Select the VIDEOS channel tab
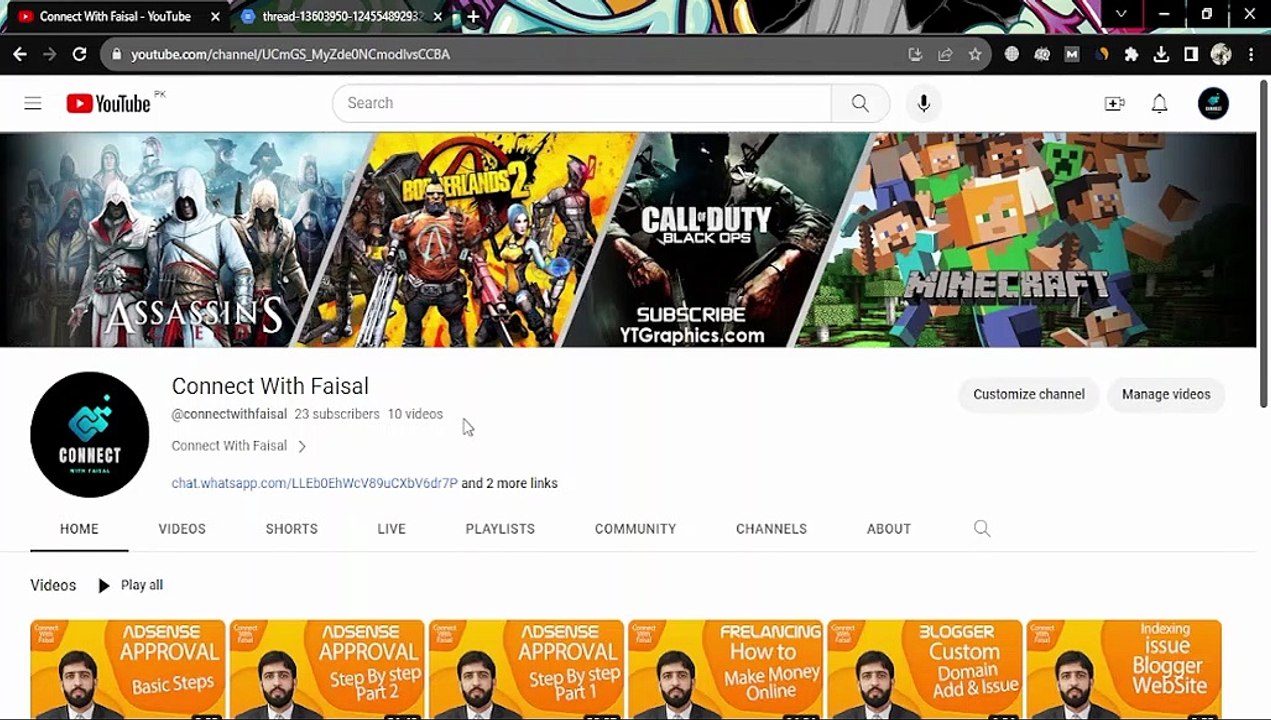The height and width of the screenshot is (720, 1271). 182,529
